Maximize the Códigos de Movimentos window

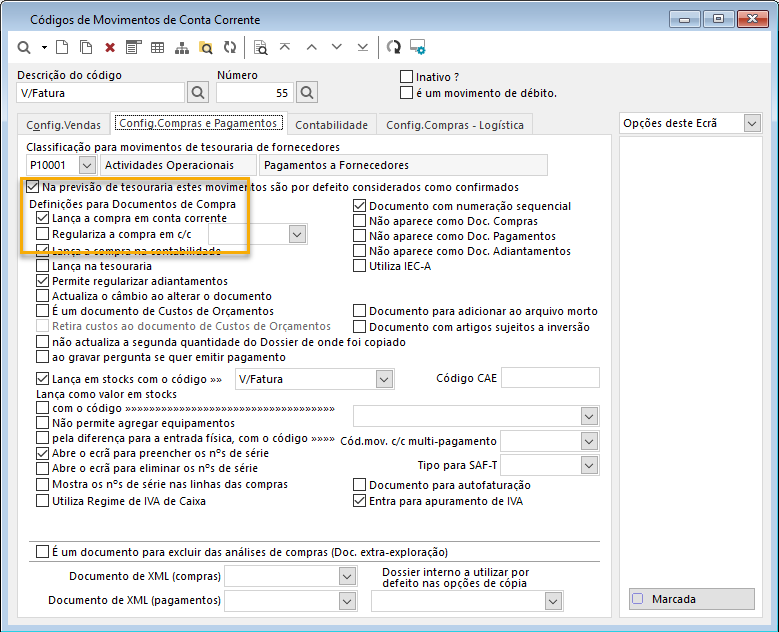click(718, 19)
